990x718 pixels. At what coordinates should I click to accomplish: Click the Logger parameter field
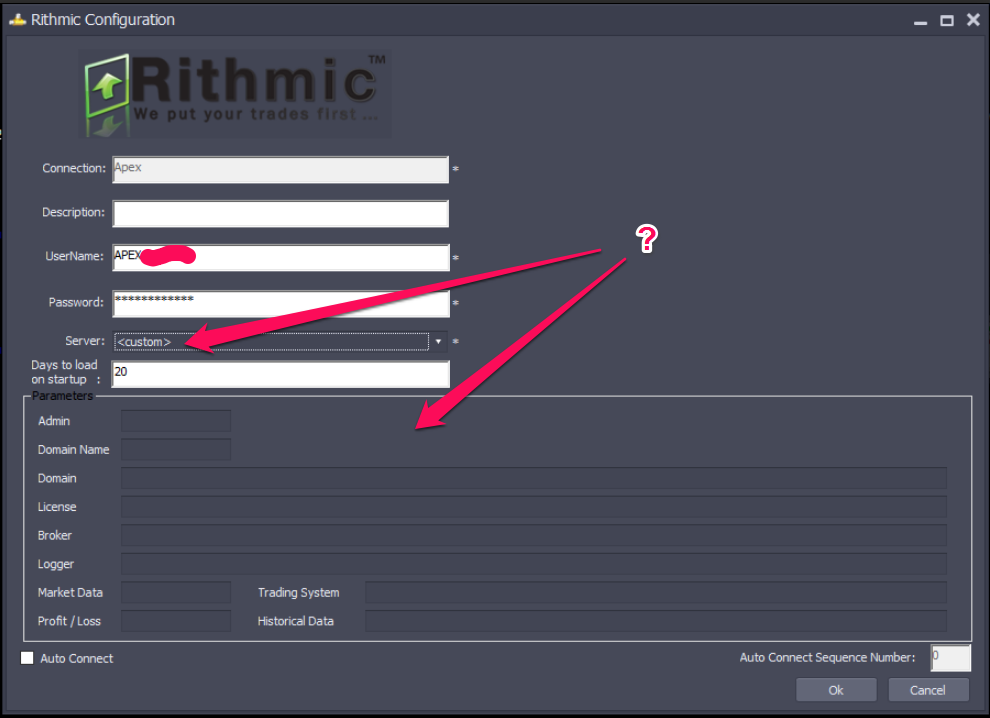tap(534, 564)
